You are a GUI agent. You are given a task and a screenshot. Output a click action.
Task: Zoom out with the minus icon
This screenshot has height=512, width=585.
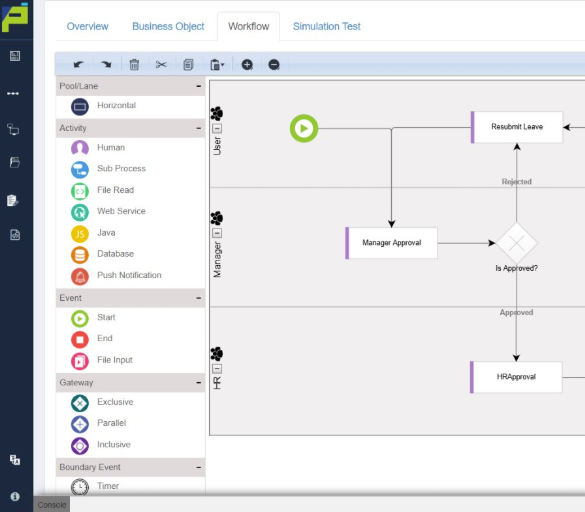click(x=274, y=65)
